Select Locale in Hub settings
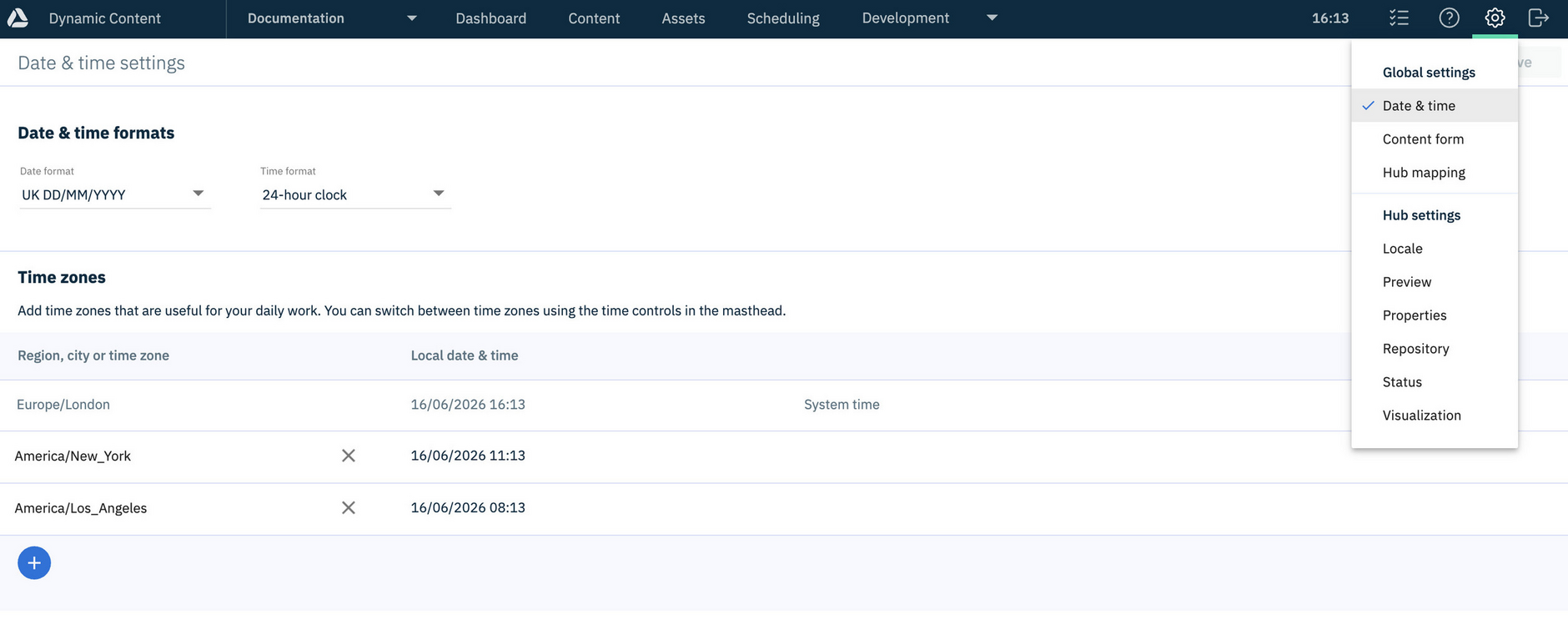 coord(1435,249)
